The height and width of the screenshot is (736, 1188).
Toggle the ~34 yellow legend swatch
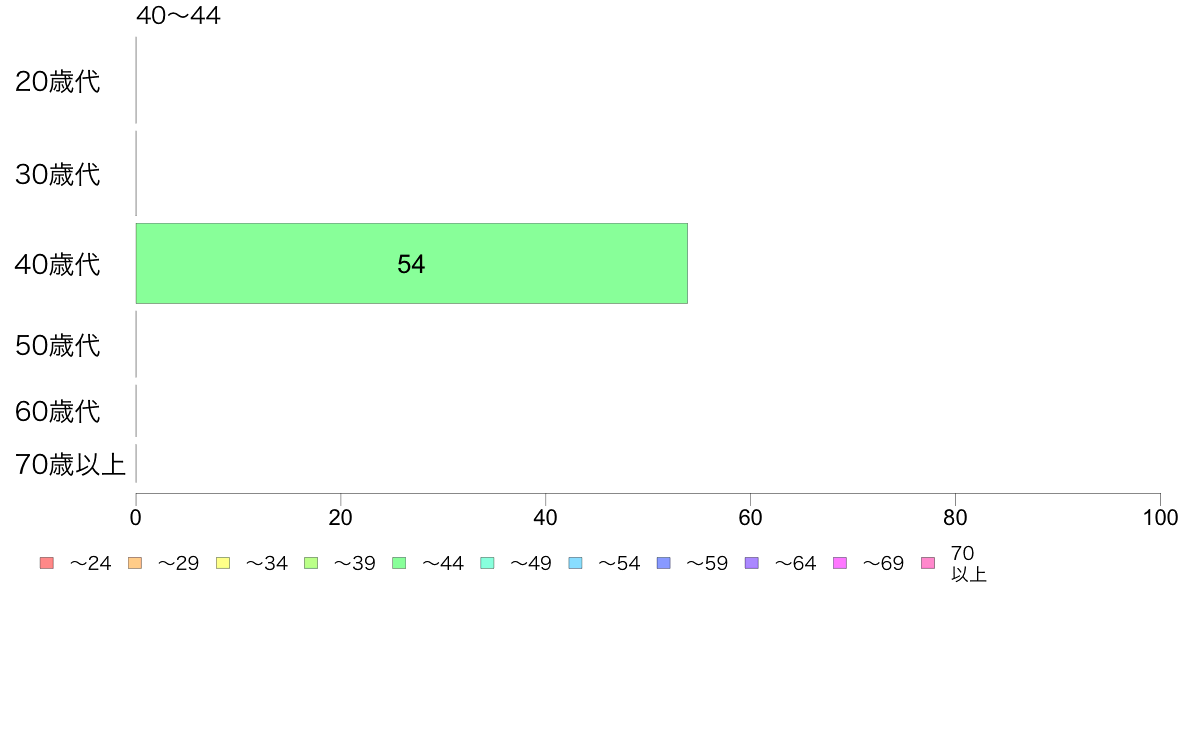223,562
